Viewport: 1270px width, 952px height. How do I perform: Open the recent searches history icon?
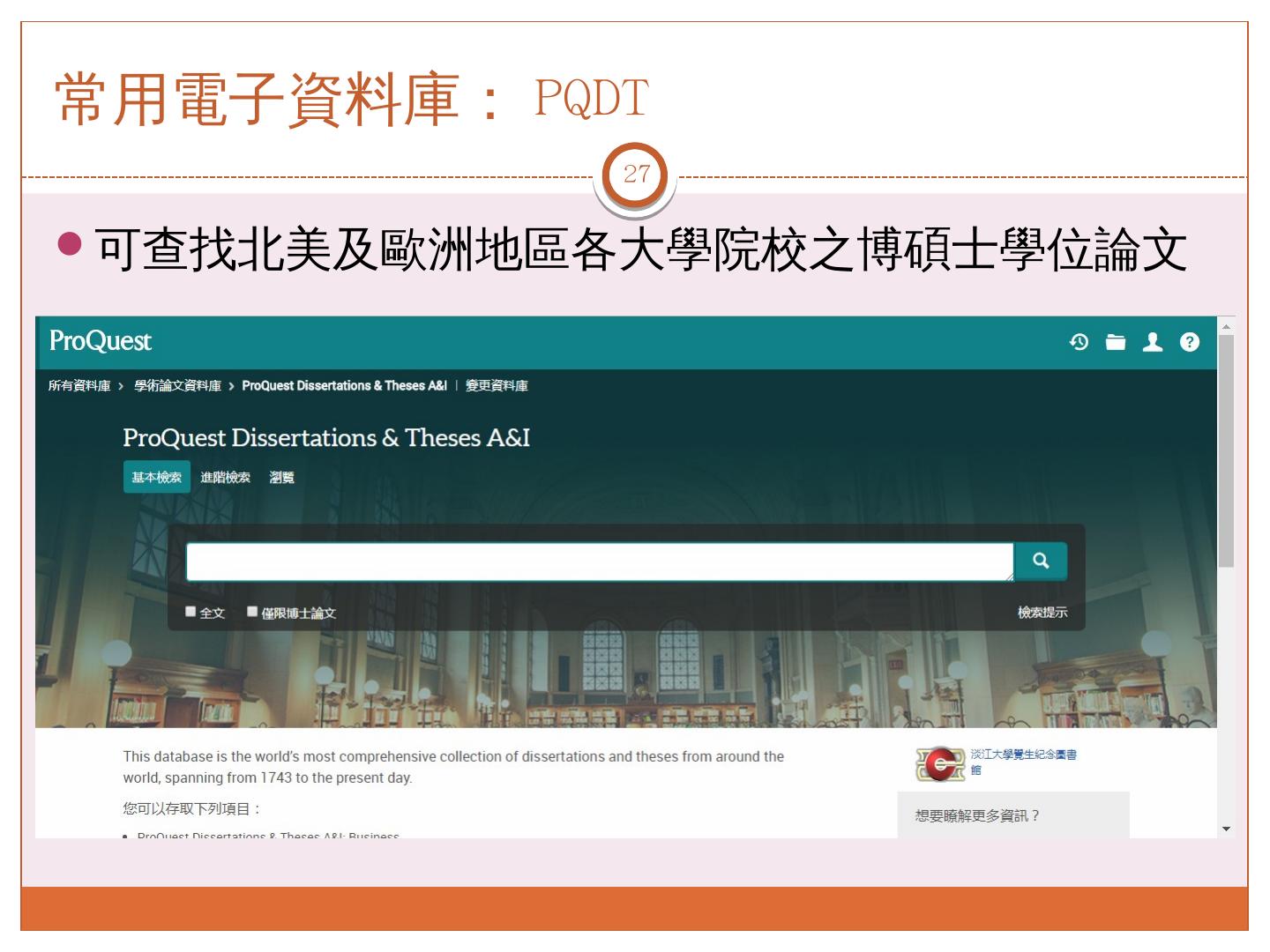[1079, 342]
